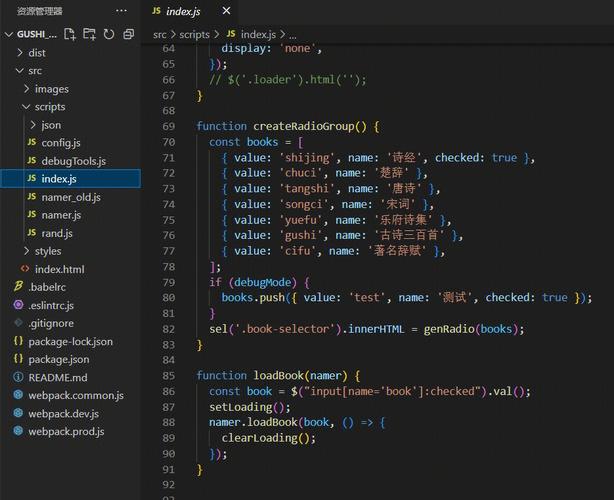Click line number 85 in the gutter
The width and height of the screenshot is (614, 500).
168,376
